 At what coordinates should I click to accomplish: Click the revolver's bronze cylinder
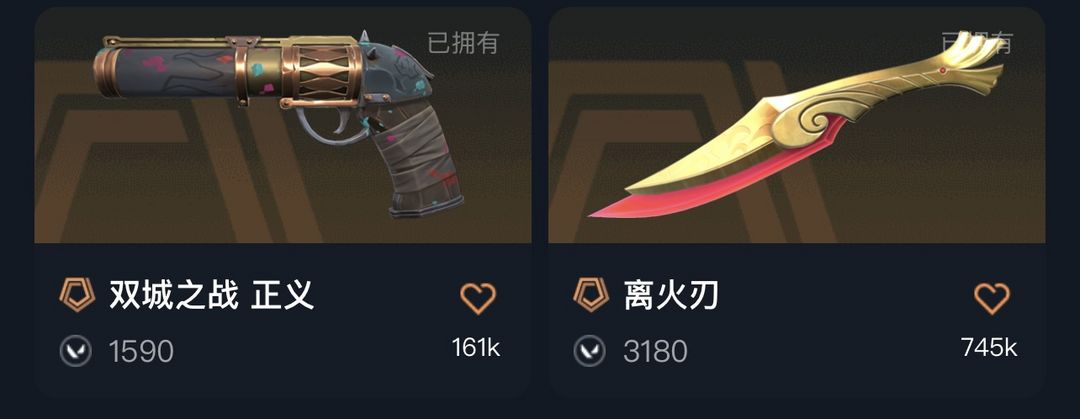(322, 74)
